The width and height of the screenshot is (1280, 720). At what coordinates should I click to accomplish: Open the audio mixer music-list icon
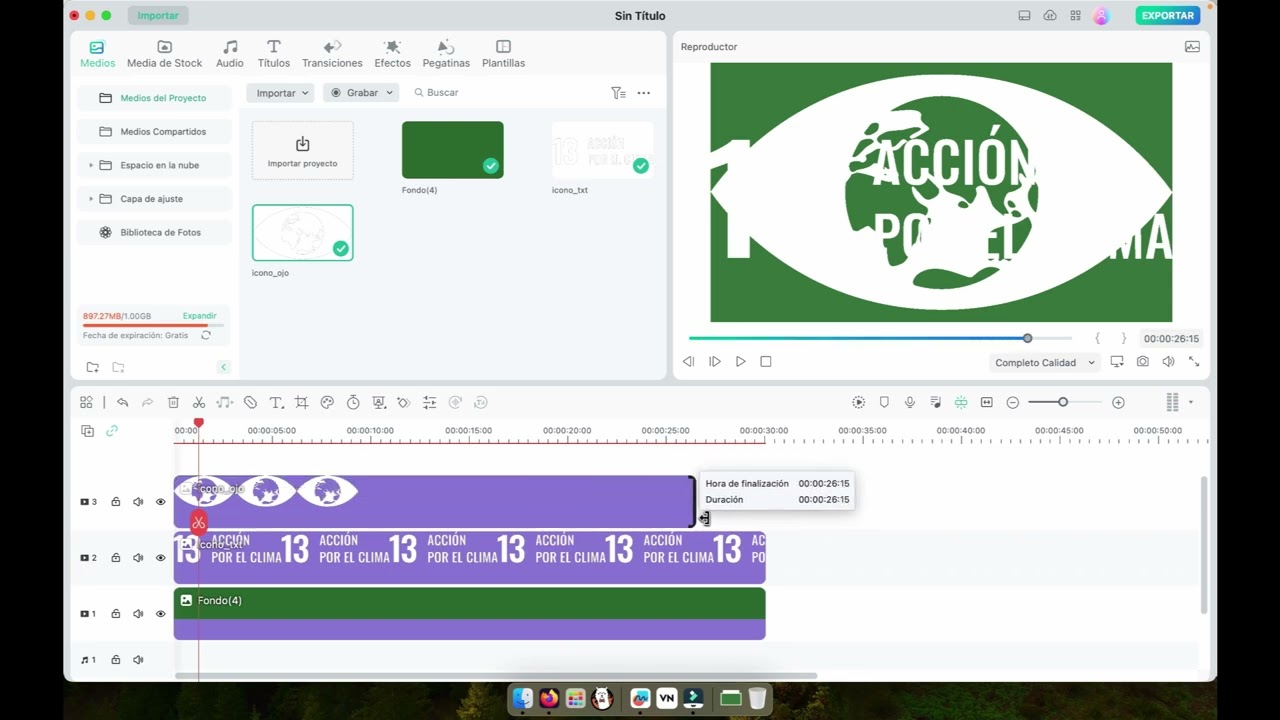pyautogui.click(x=935, y=402)
